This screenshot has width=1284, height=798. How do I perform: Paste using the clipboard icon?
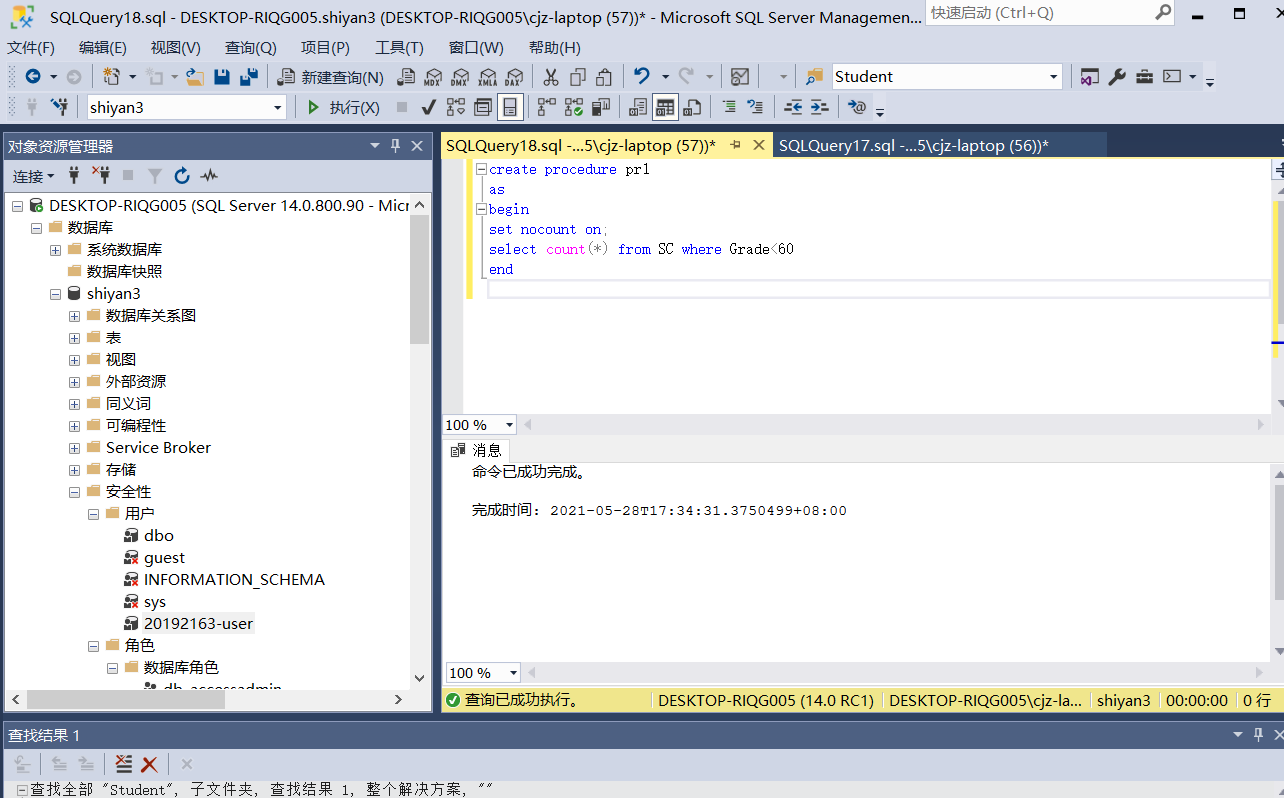pos(604,77)
